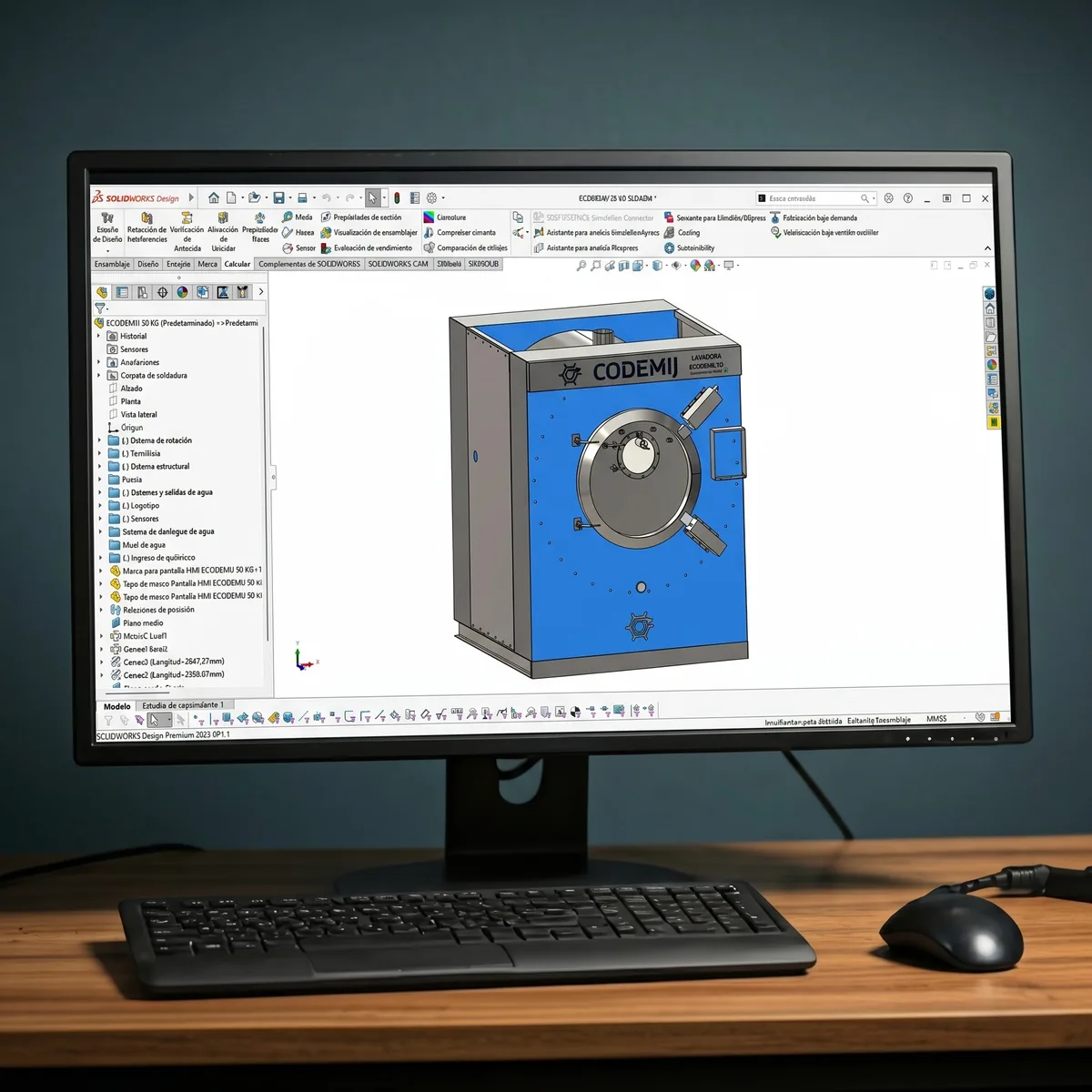Viewport: 1092px width, 1092px height.
Task: Select Vista lateral plane in the tree
Action: pyautogui.click(x=133, y=414)
